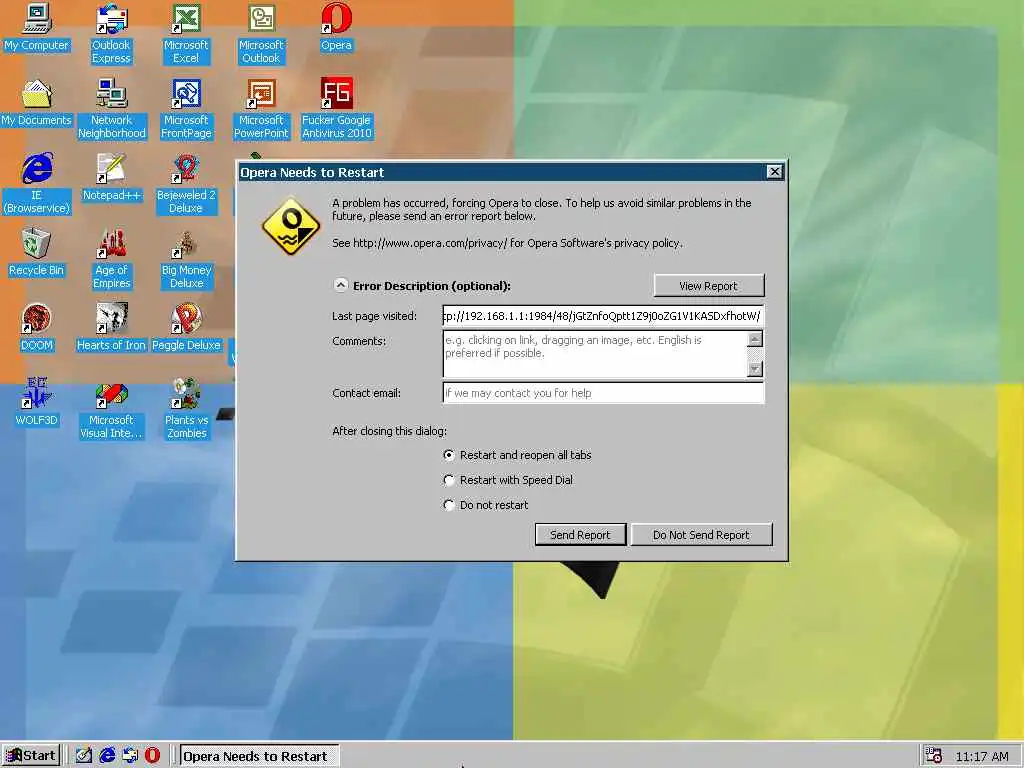Launch Opera from the quick launch bar
1024x768 pixels.
152,756
